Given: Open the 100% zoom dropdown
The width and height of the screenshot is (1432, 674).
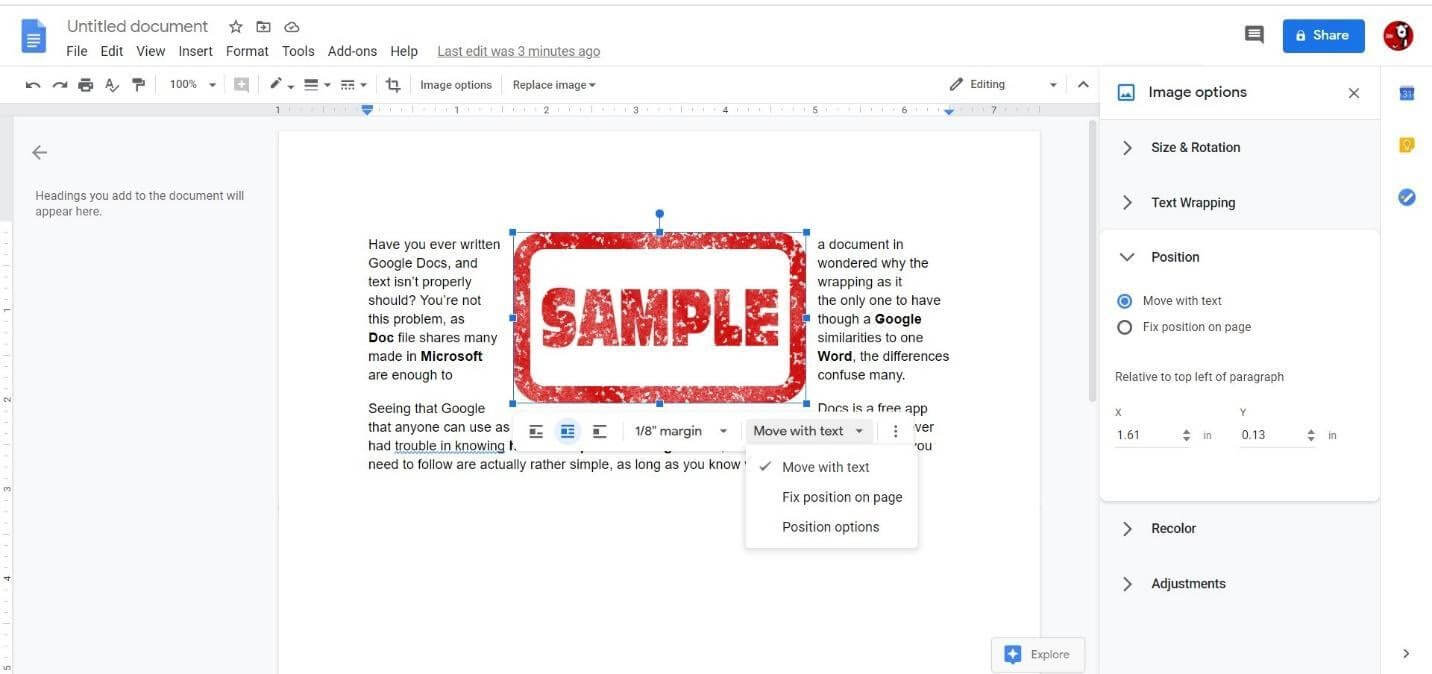Looking at the screenshot, I should [x=192, y=85].
